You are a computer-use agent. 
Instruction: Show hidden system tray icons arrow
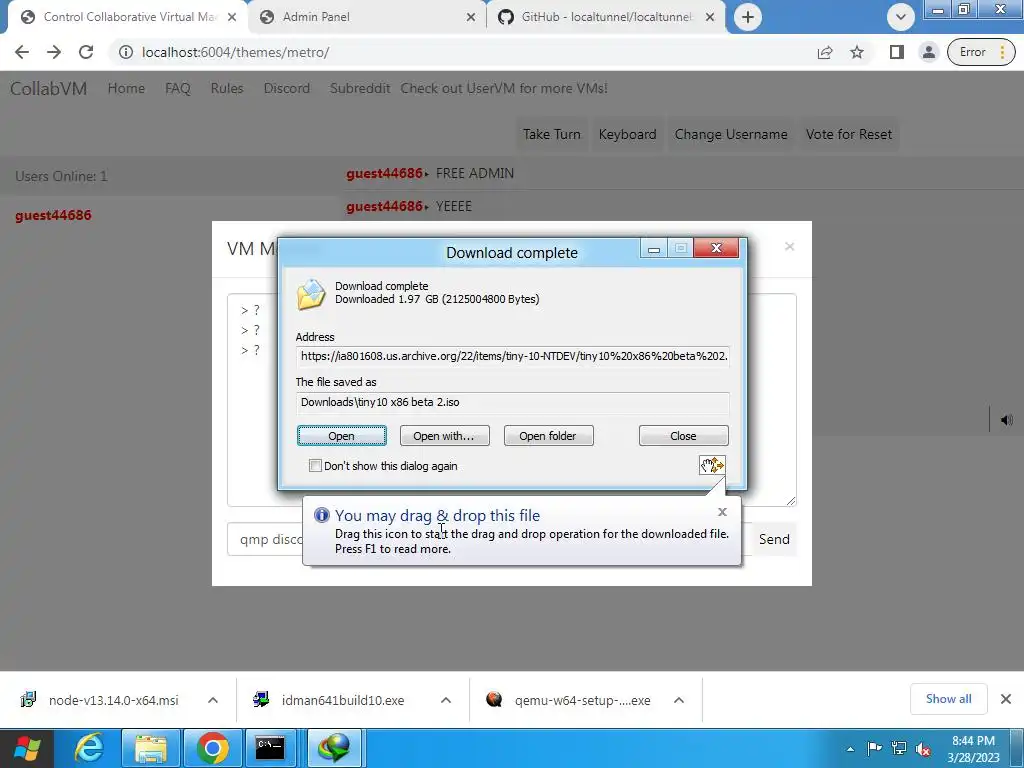pyautogui.click(x=850, y=750)
